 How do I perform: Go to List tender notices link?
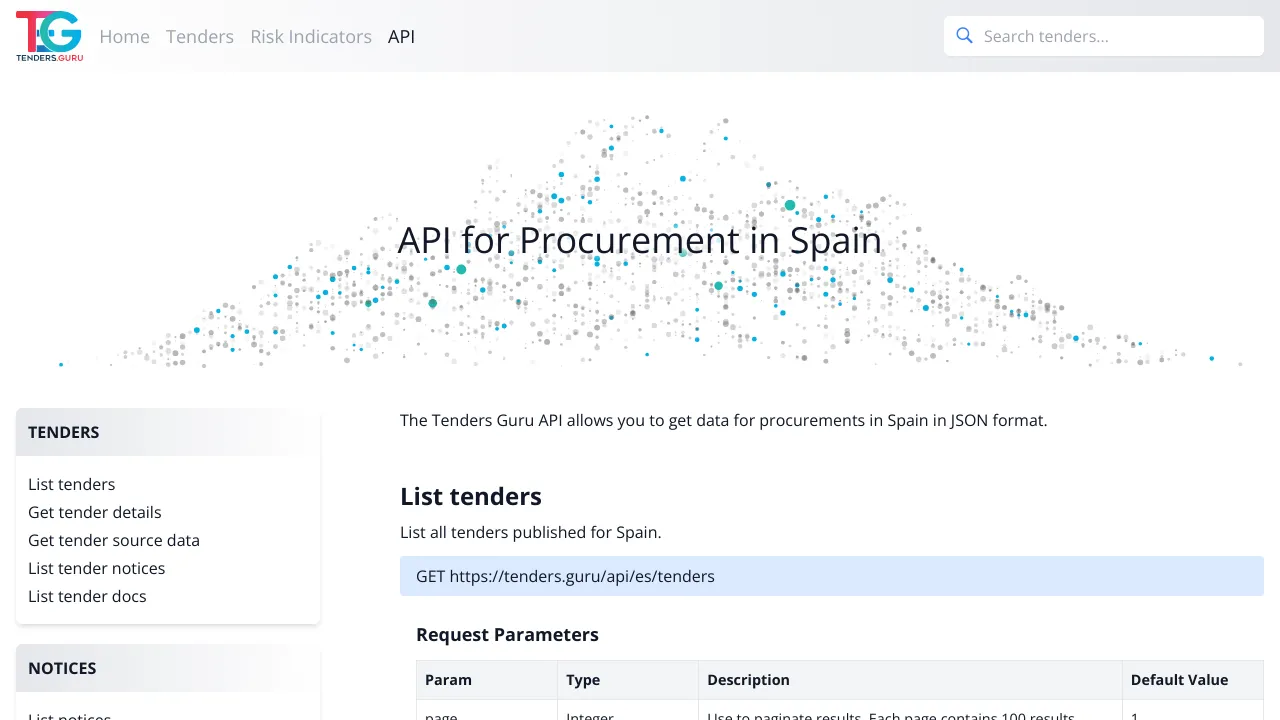[x=97, y=568]
